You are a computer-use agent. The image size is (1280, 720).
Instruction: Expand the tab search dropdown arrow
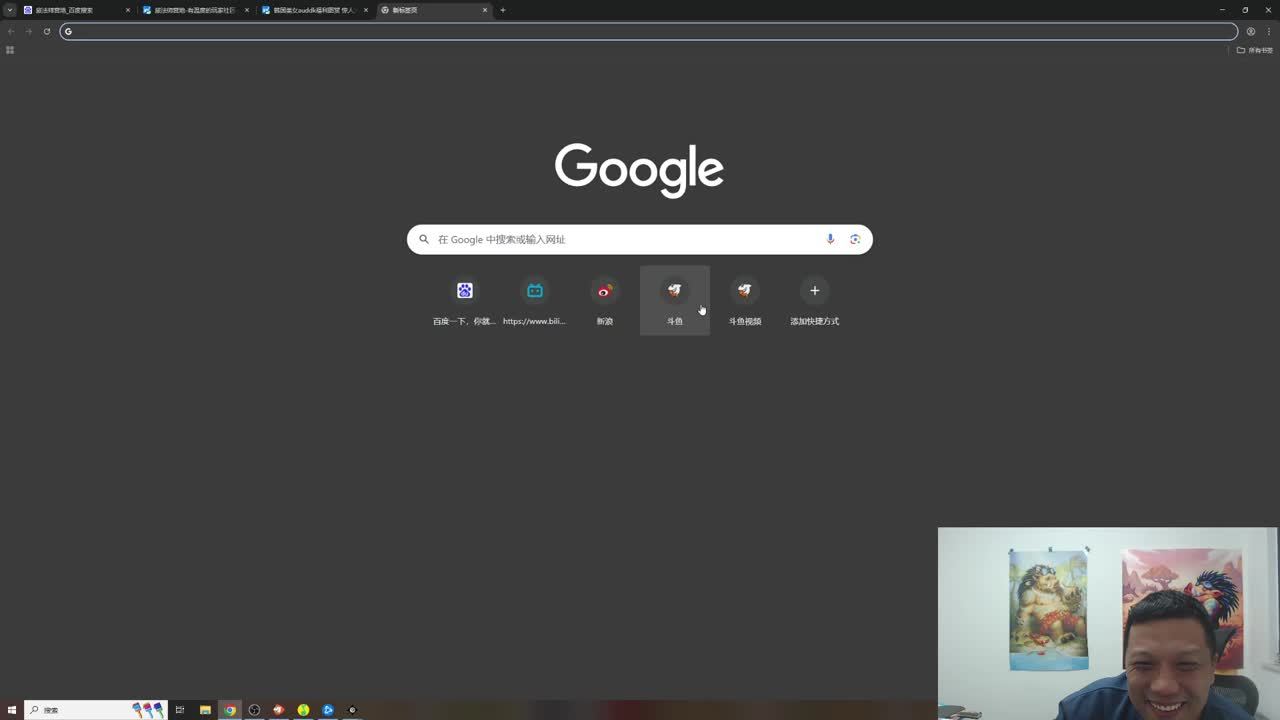tap(10, 10)
